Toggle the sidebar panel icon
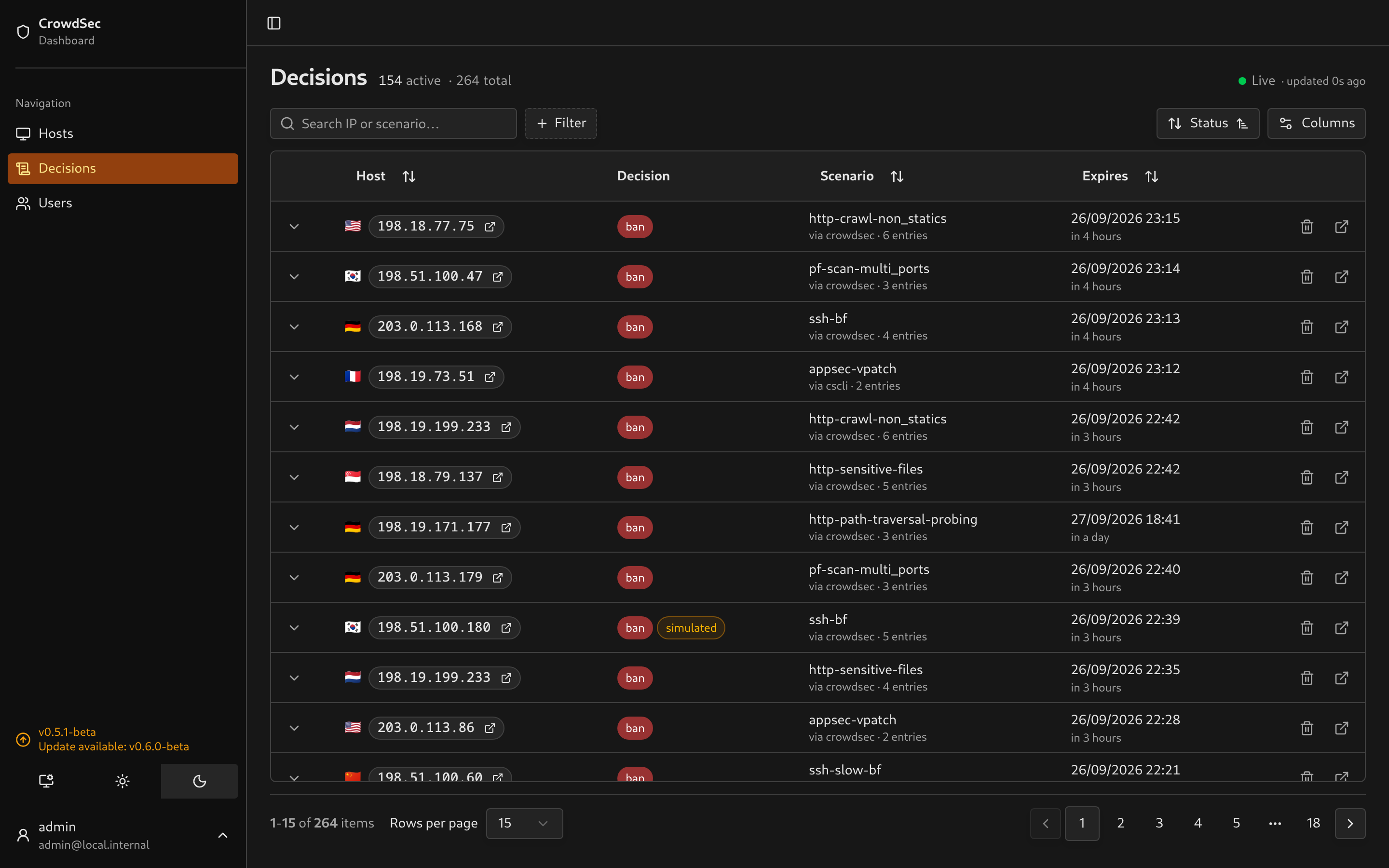Screen dimensions: 1389x868 (274, 23)
